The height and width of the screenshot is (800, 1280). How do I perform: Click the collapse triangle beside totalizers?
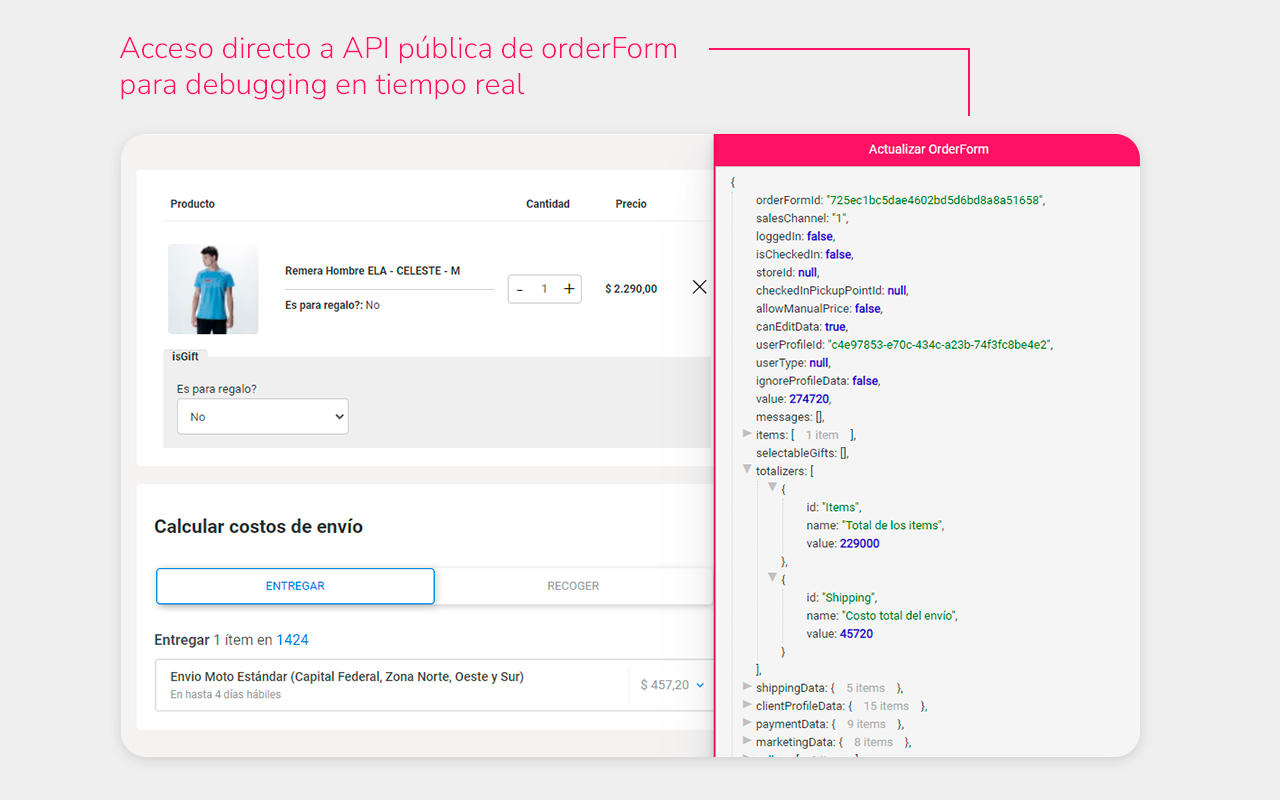(747, 470)
